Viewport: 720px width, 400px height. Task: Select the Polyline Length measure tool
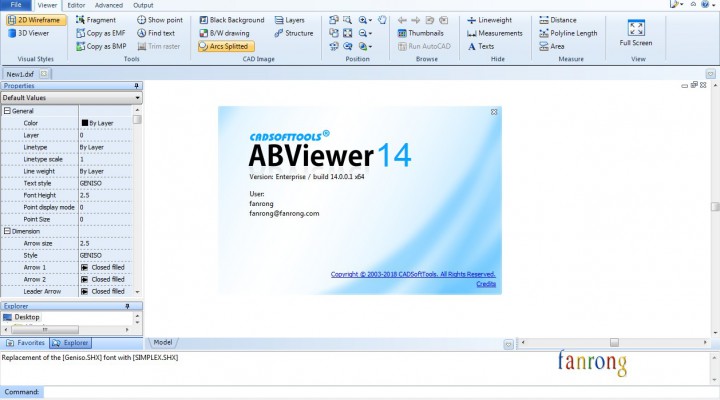[567, 33]
